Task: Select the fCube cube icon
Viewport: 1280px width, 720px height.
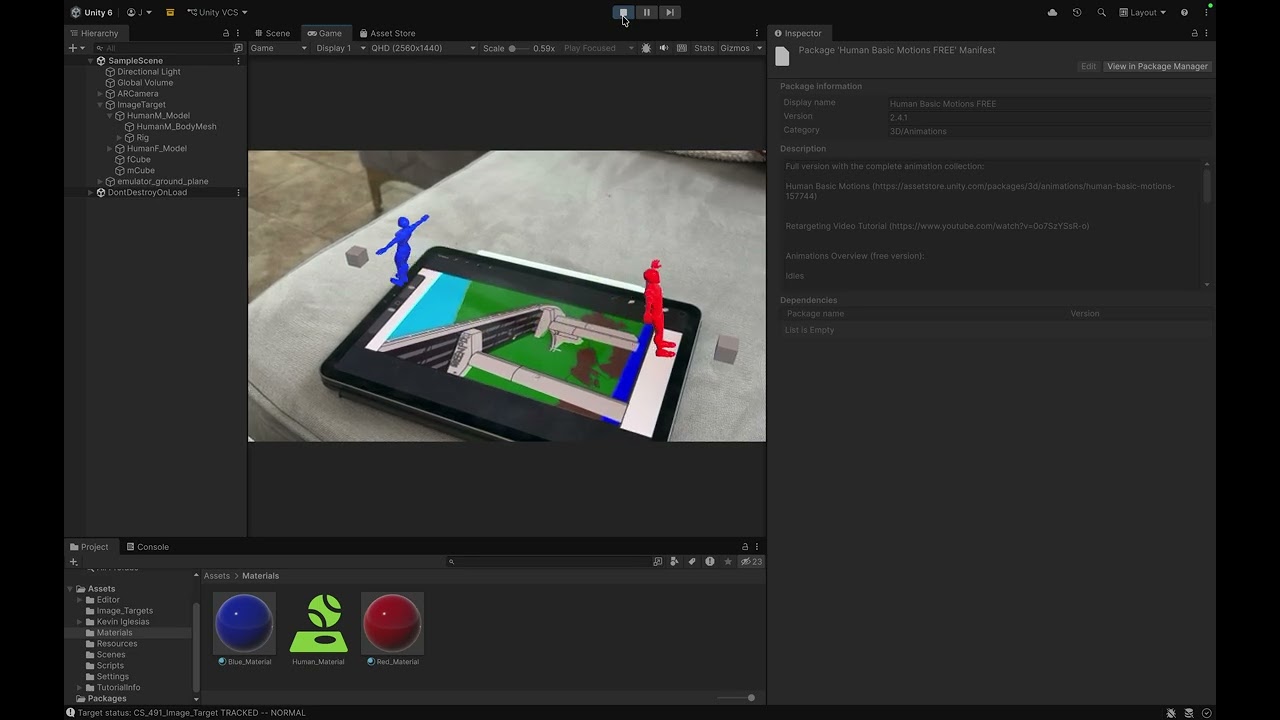Action: 120,160
